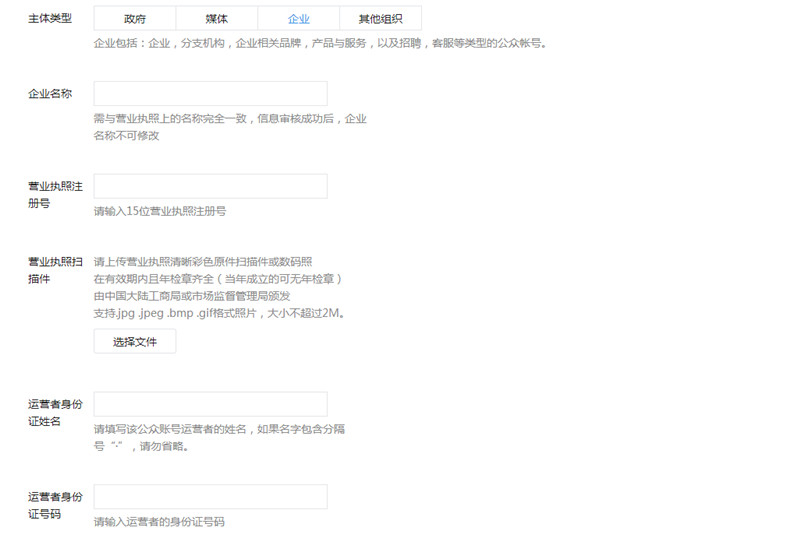Select the 媒体 subject type option
The height and width of the screenshot is (534, 800).
pyautogui.click(x=217, y=18)
